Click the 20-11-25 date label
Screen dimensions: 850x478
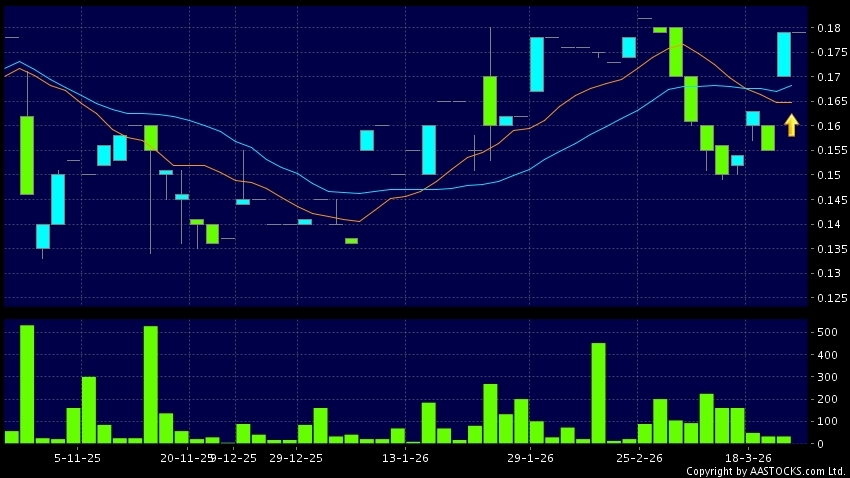[x=187, y=457]
